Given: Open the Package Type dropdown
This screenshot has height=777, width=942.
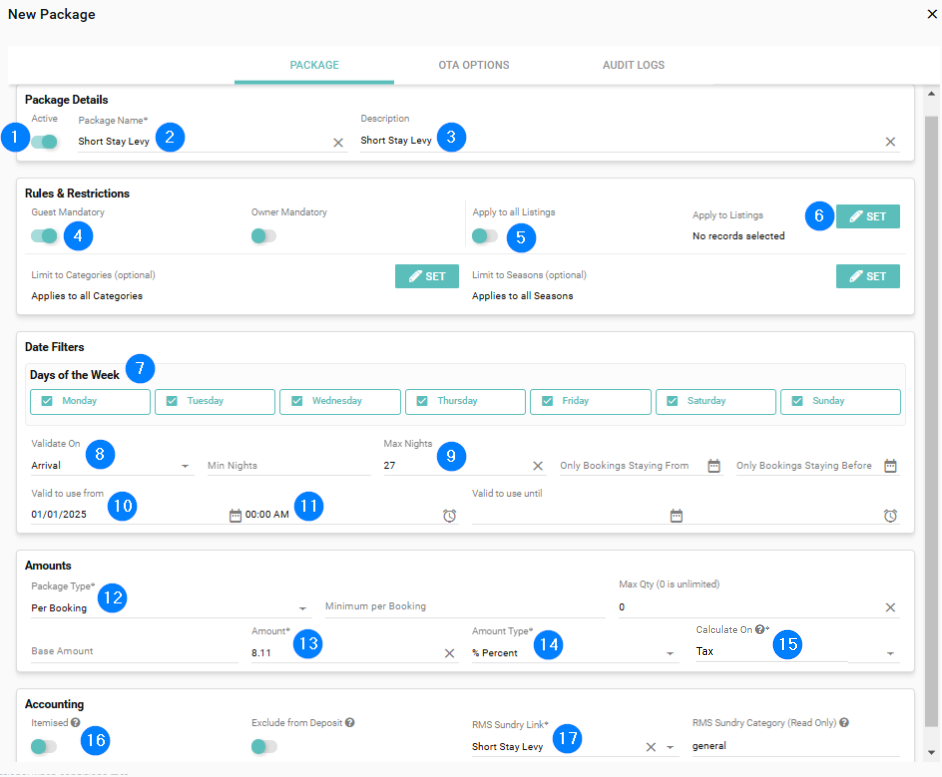Looking at the screenshot, I should pyautogui.click(x=303, y=608).
